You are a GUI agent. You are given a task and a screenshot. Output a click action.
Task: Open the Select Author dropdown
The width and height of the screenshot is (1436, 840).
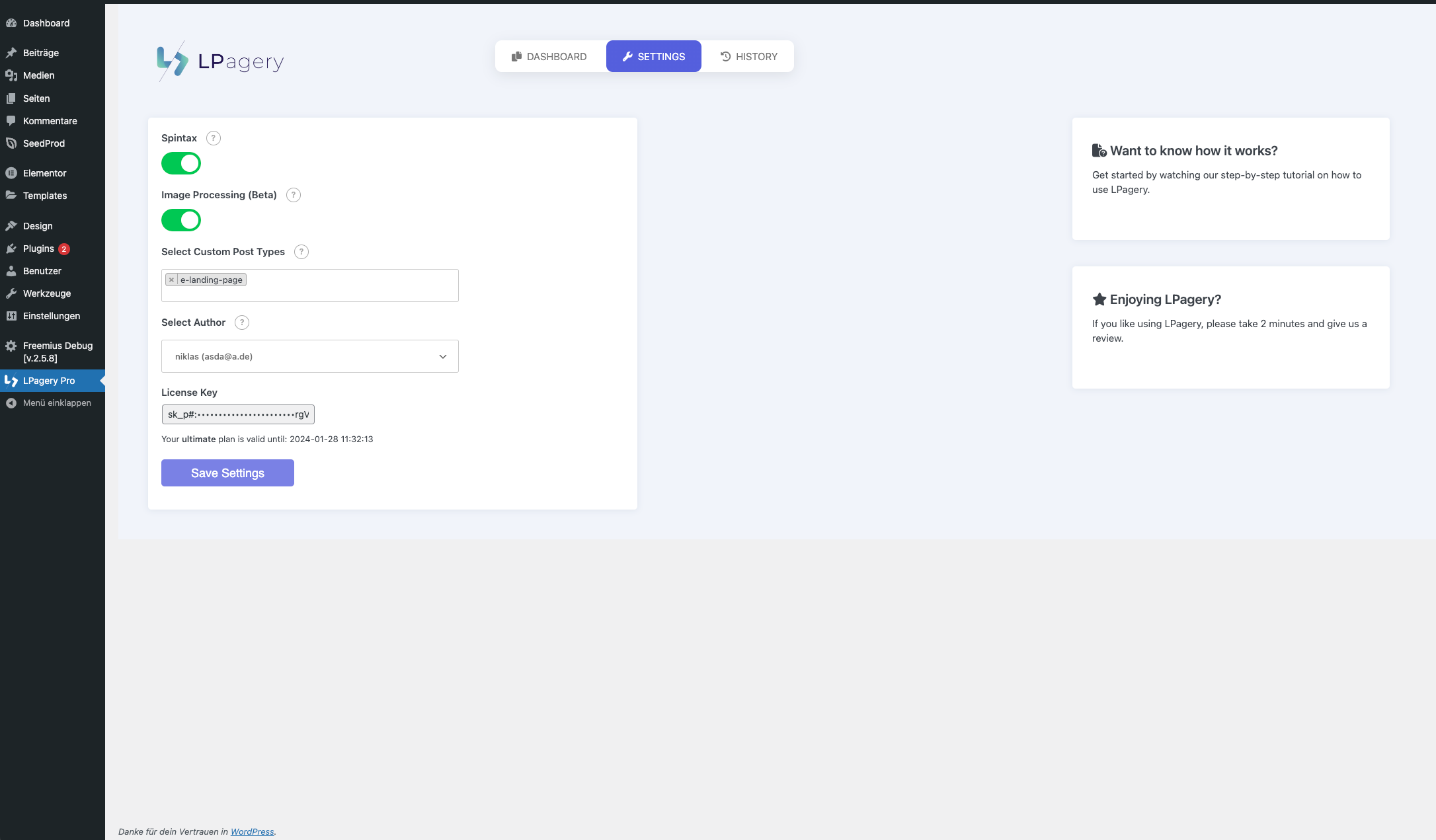tap(309, 357)
